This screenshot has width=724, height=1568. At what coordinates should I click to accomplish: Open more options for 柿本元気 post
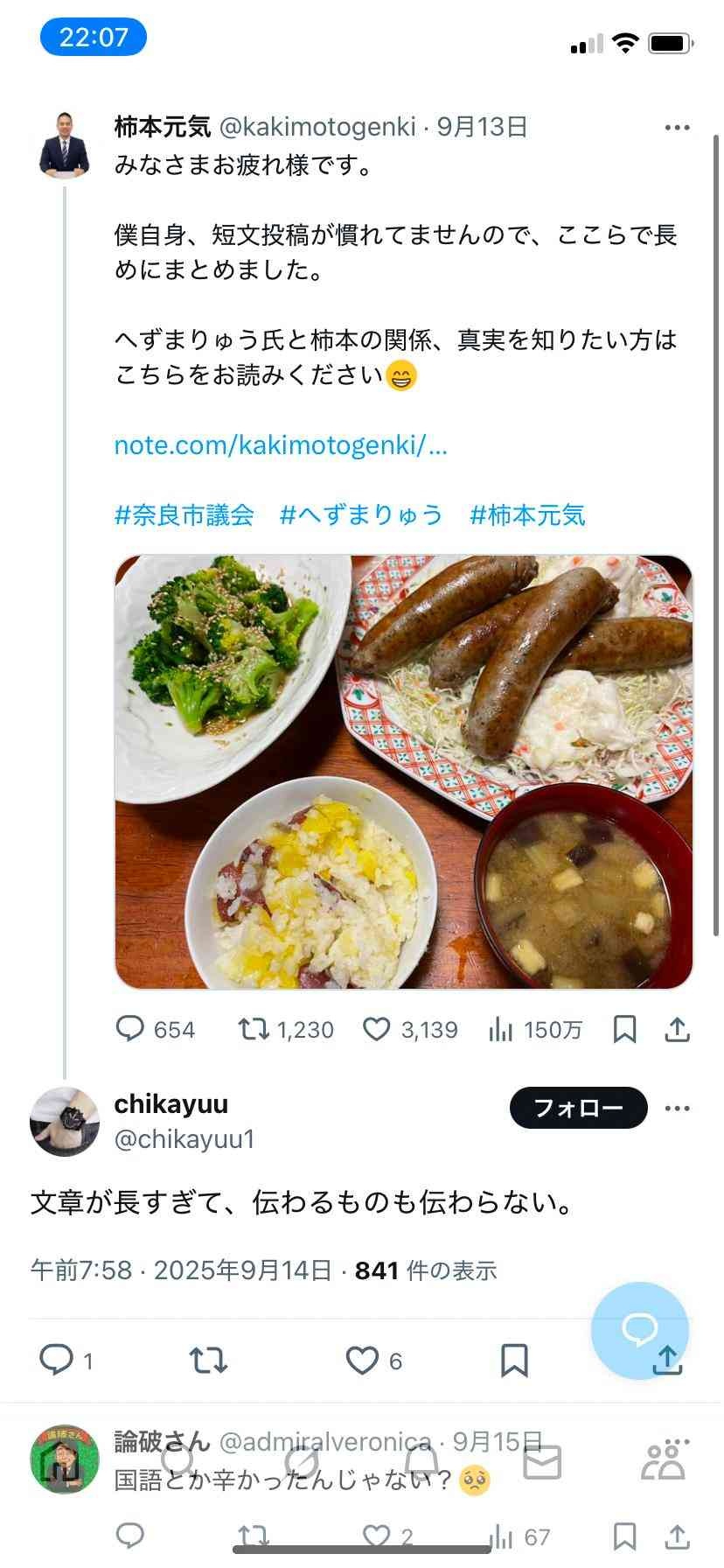click(x=677, y=128)
